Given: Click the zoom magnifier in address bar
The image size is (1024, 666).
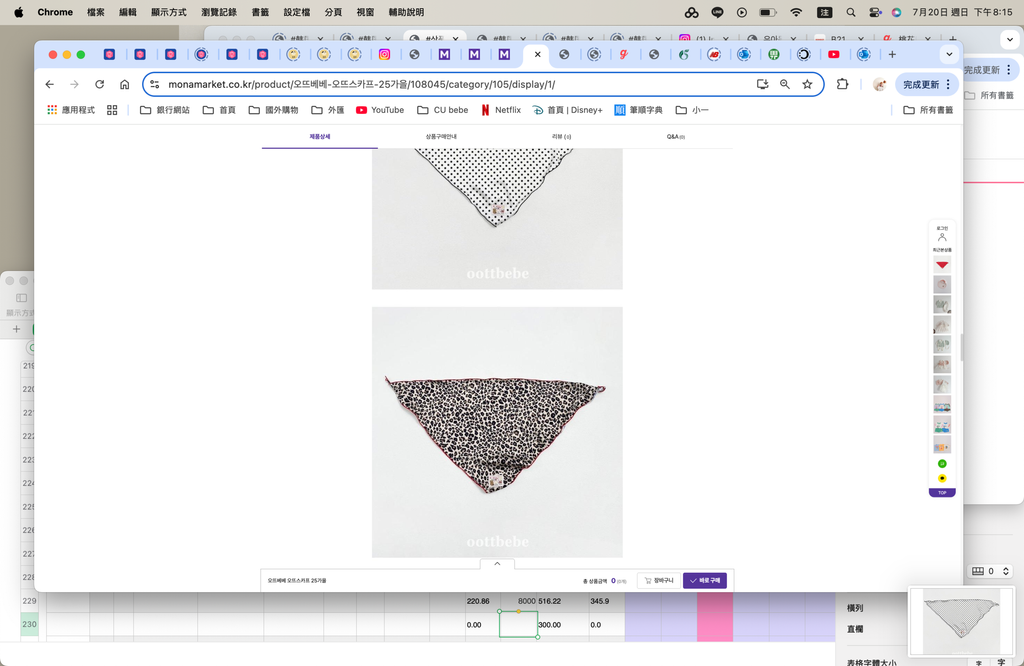Looking at the screenshot, I should tap(785, 85).
